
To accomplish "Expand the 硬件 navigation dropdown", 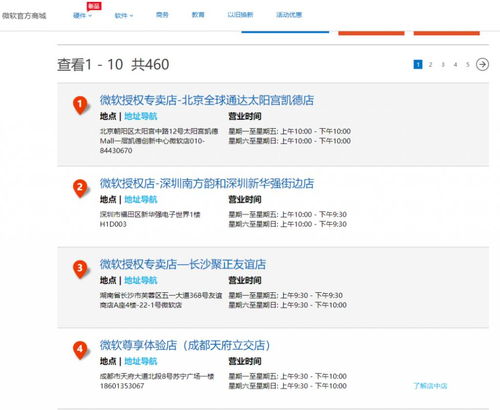I will pyautogui.click(x=82, y=15).
